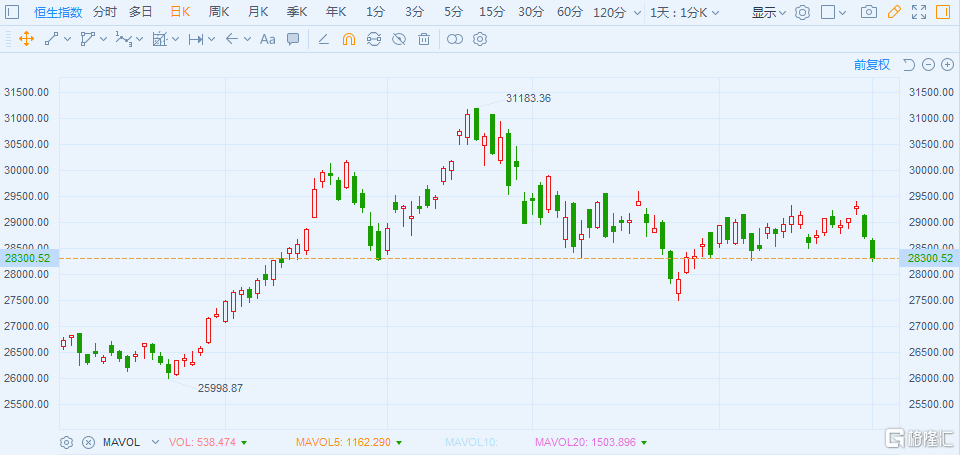The width and height of the screenshot is (960, 455).
Task: Open MAVOL indicator settings gear
Action: [x=67, y=442]
